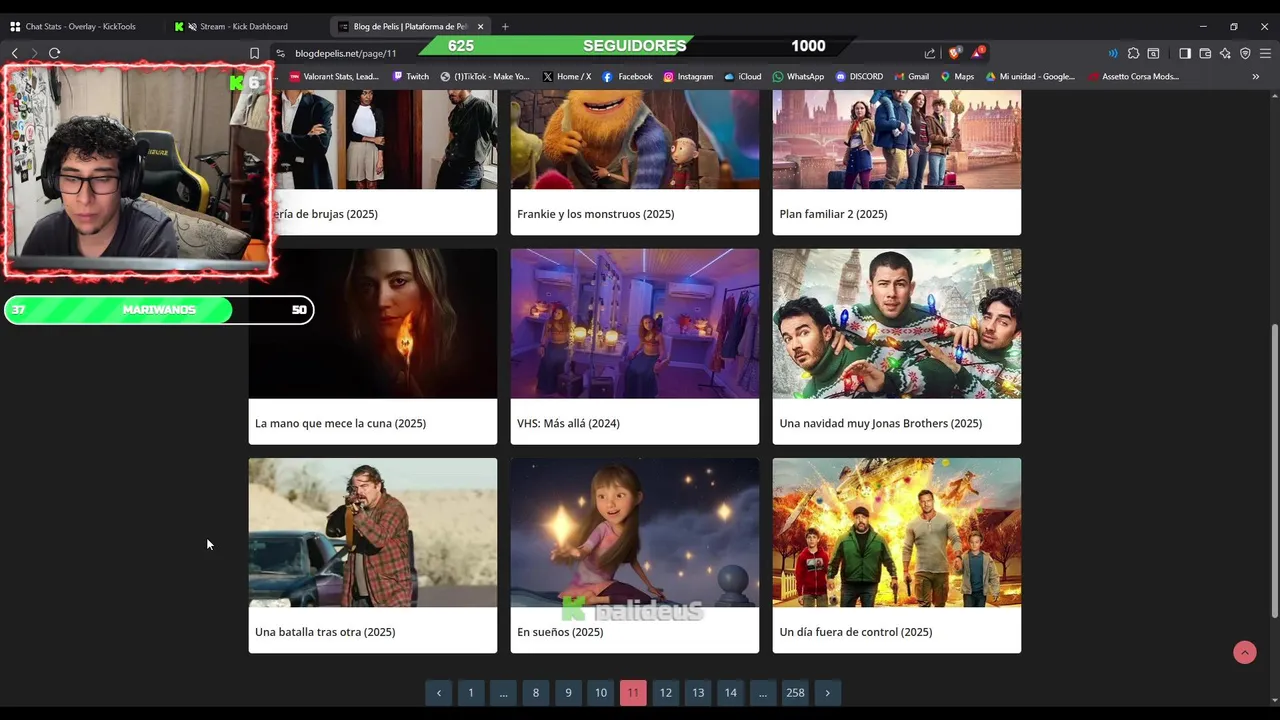Viewport: 1280px width, 720px height.
Task: Open the Brave Wallet icon
Action: (x=1205, y=53)
